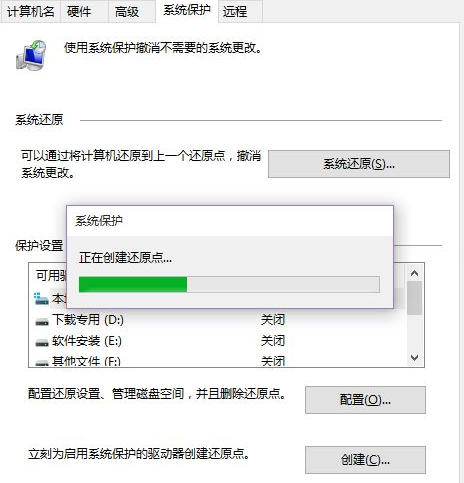Viewport: 464px width, 483px height.
Task: Click the system protection computer icon
Action: point(31,55)
